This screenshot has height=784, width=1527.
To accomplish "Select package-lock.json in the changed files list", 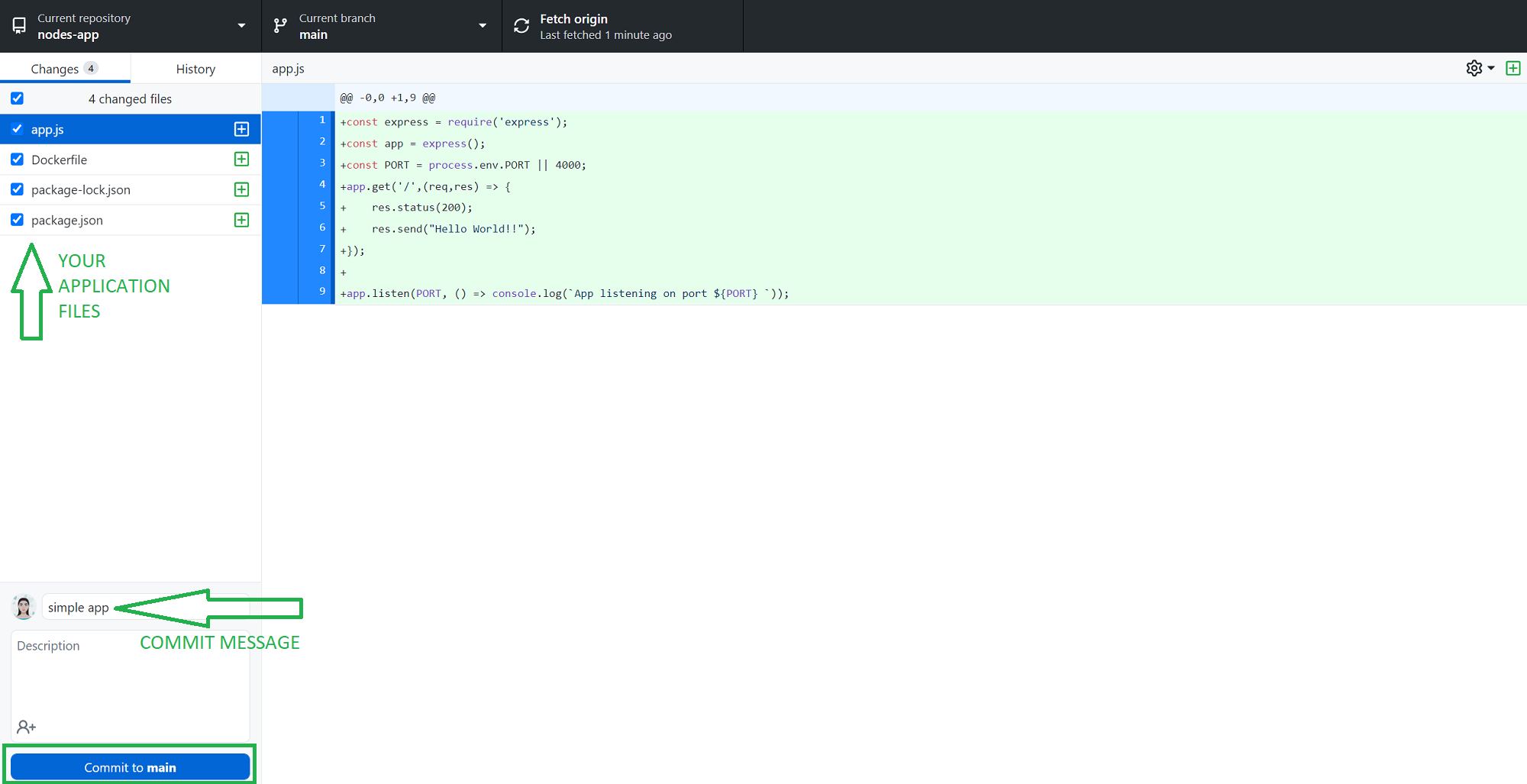I will coord(81,190).
